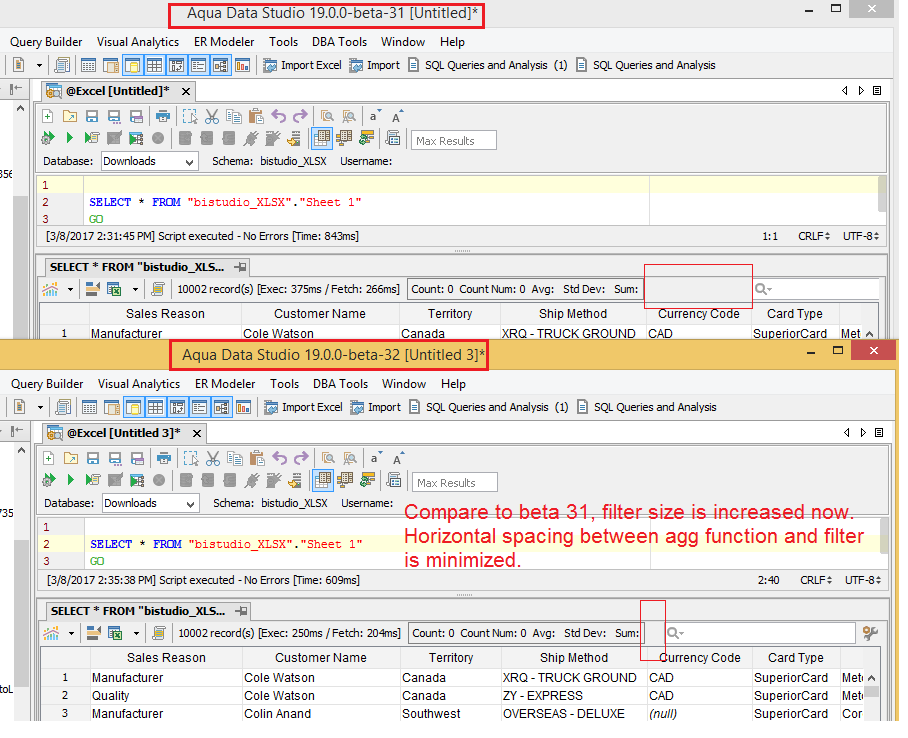This screenshot has height=738, width=908.
Task: Click Customer Name column header in beta-32
Action: (321, 657)
